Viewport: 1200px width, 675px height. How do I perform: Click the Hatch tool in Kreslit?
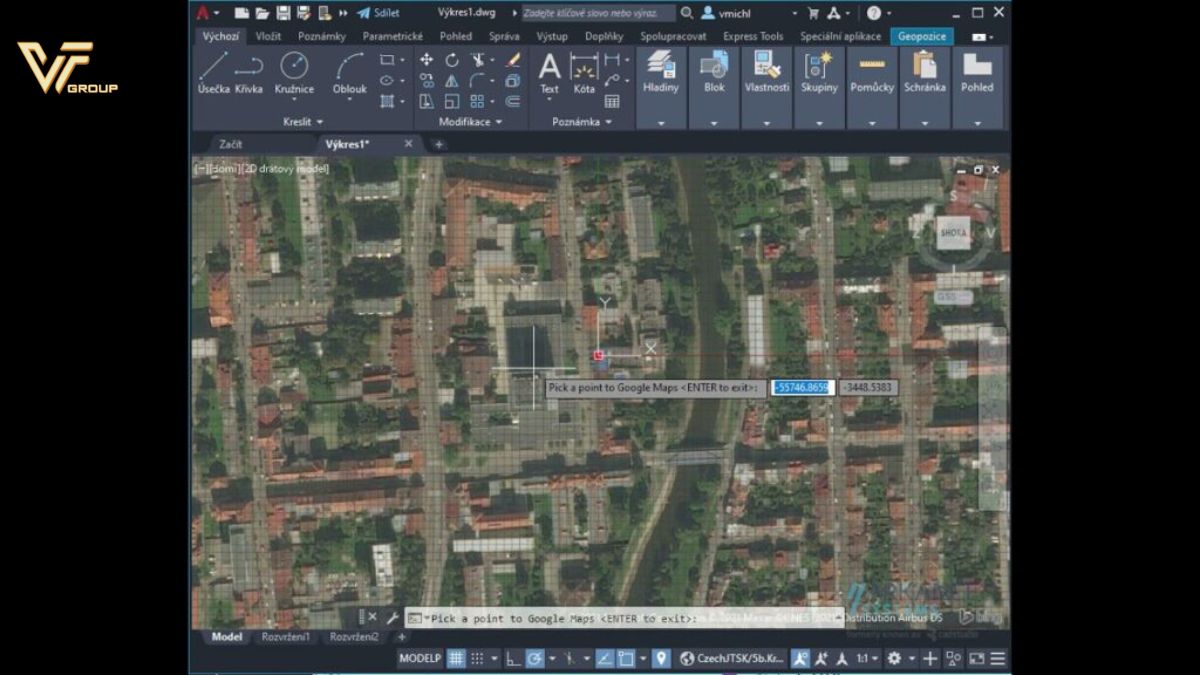[387, 101]
